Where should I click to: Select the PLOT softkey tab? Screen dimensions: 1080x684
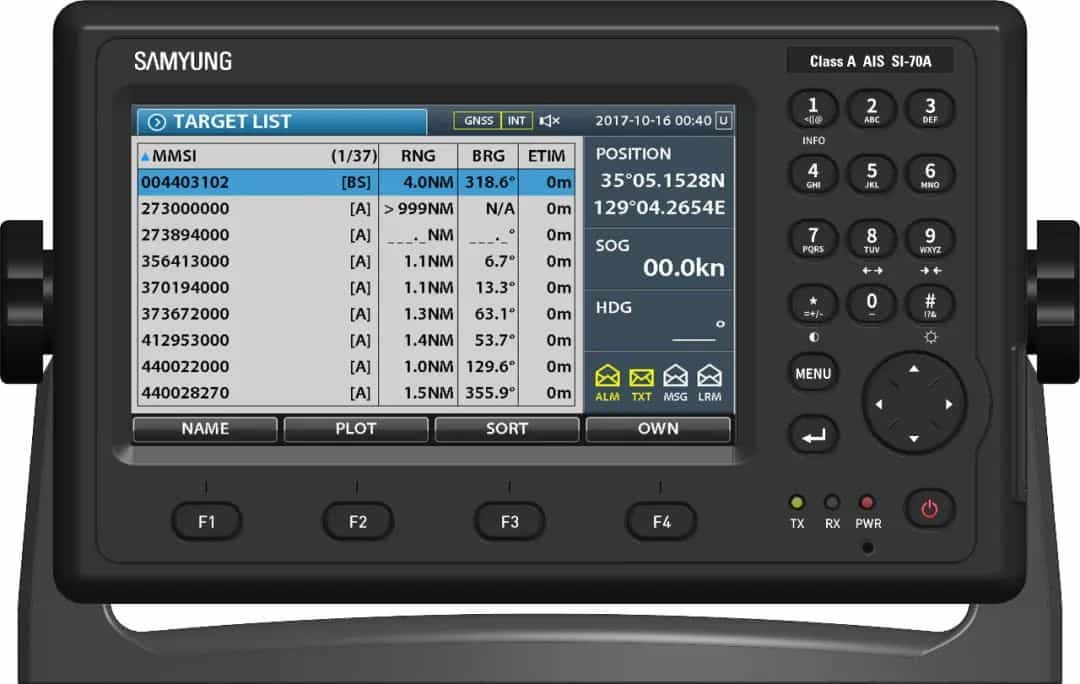356,429
